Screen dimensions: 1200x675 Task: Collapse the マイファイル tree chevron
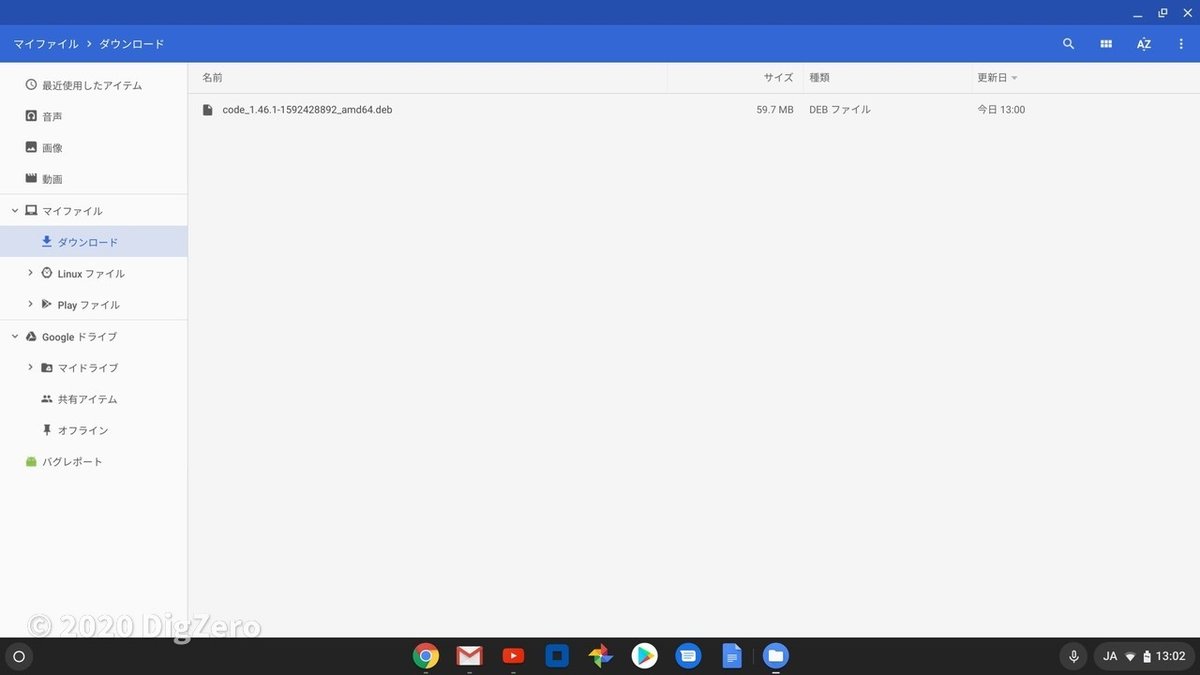(x=14, y=211)
